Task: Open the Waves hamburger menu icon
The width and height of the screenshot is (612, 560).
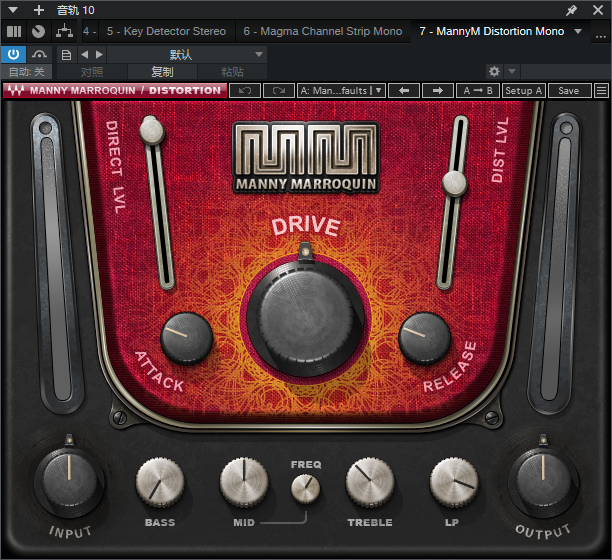Action: coord(601,91)
